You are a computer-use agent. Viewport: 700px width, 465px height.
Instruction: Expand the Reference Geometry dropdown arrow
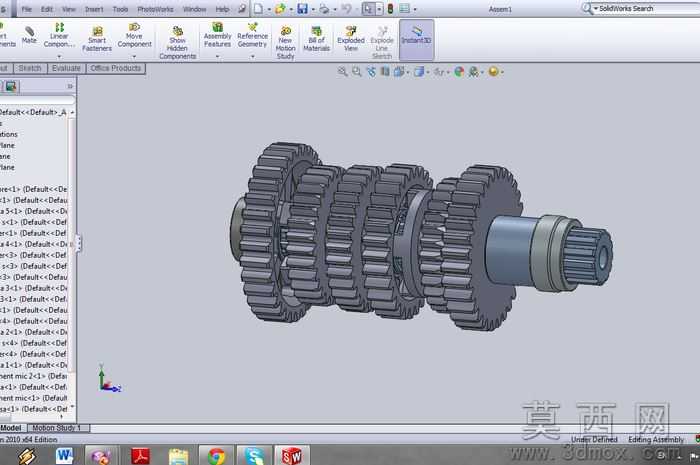pos(252,57)
